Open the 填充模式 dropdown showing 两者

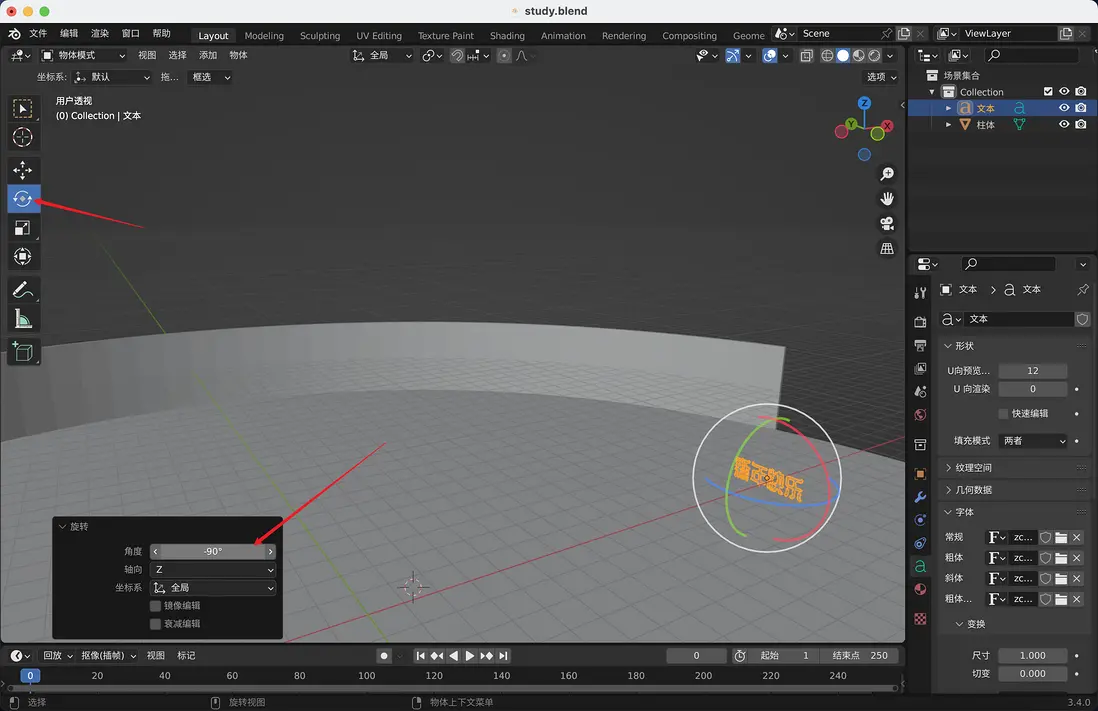pos(1033,440)
